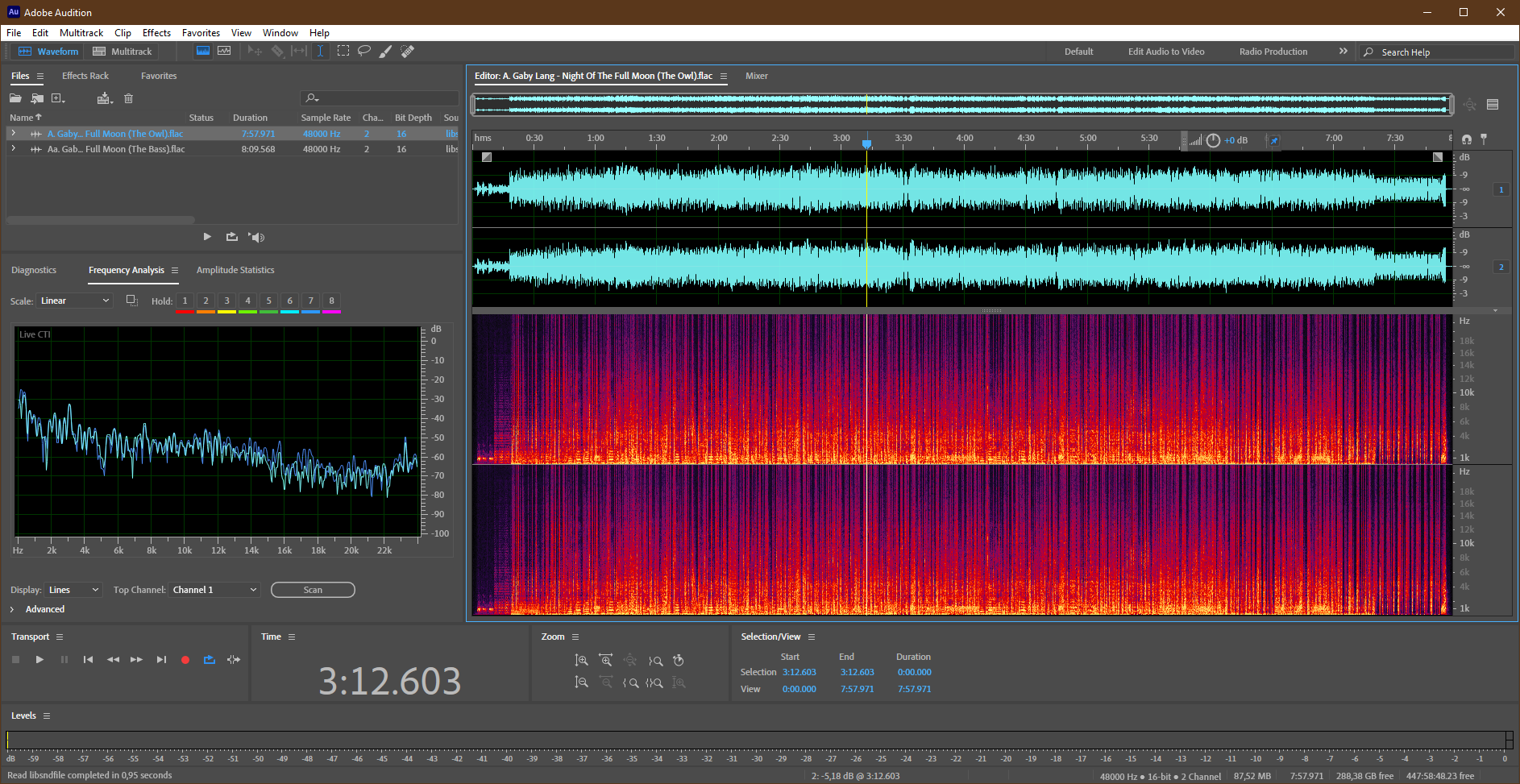Open the Scale dropdown set to Linear

coord(74,301)
